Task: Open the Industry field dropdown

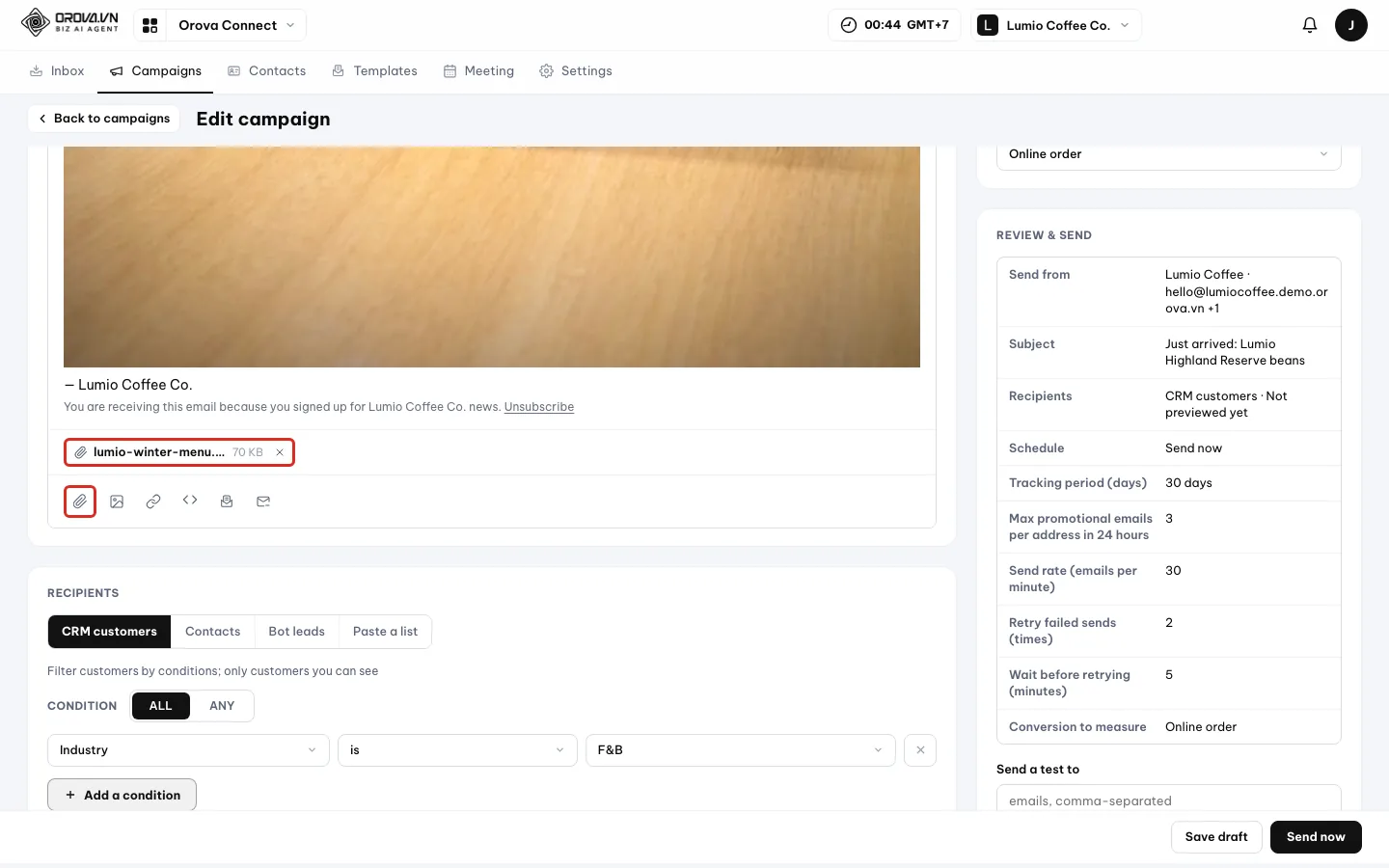Action: pyautogui.click(x=188, y=750)
